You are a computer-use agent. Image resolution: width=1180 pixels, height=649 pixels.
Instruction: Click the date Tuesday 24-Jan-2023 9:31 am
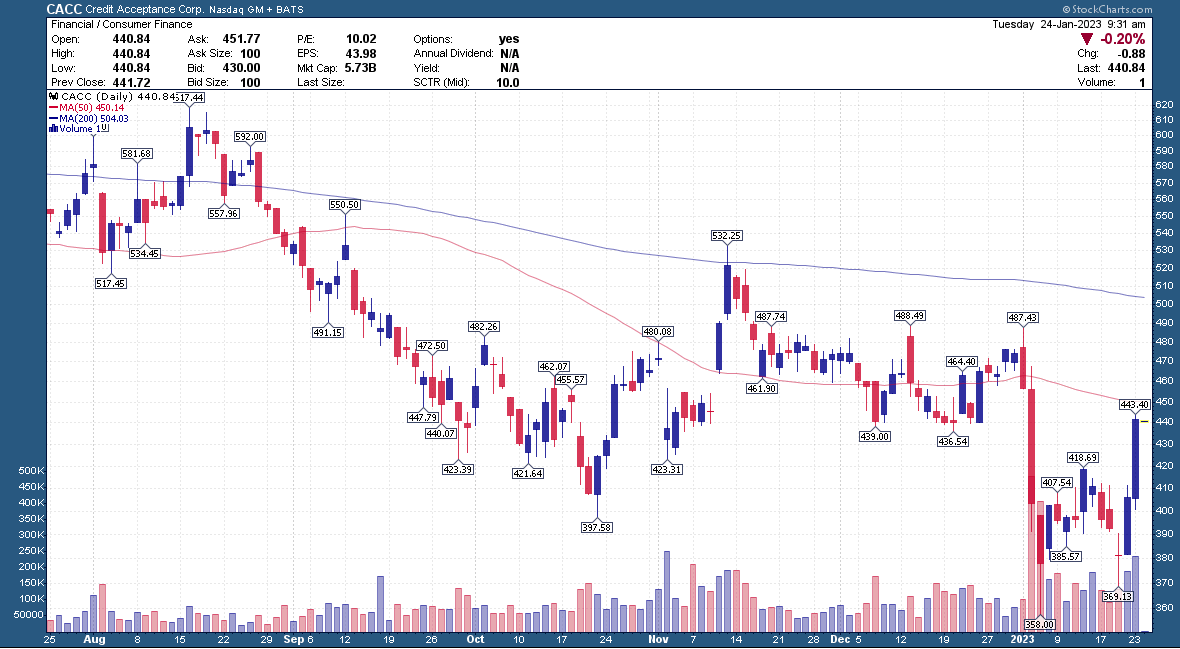click(1069, 24)
